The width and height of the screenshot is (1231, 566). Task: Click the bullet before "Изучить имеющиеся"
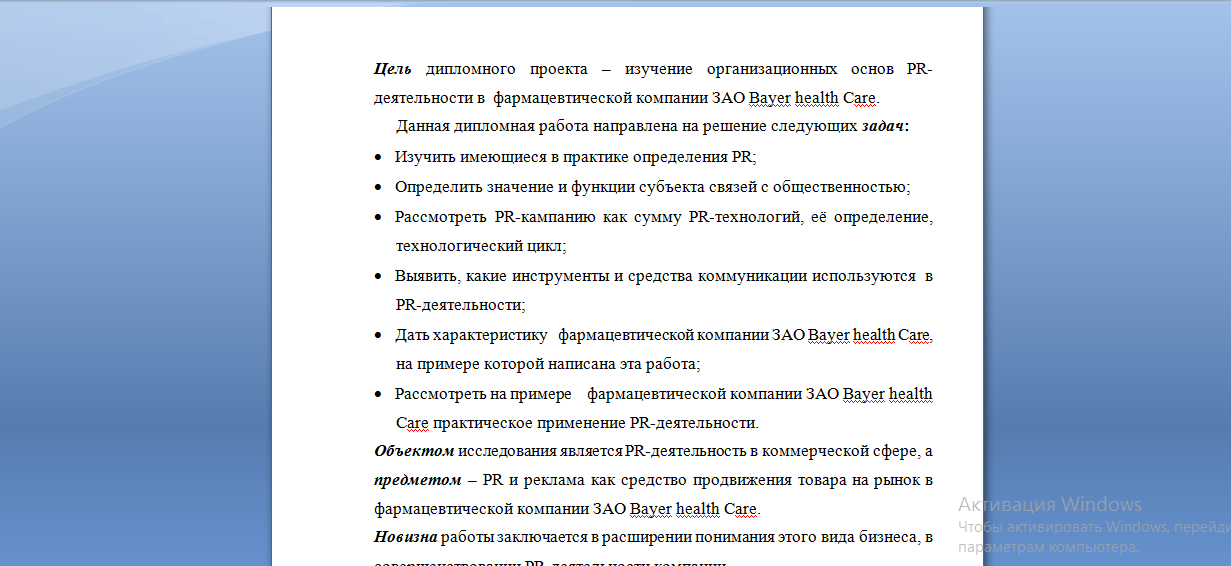coord(378,158)
